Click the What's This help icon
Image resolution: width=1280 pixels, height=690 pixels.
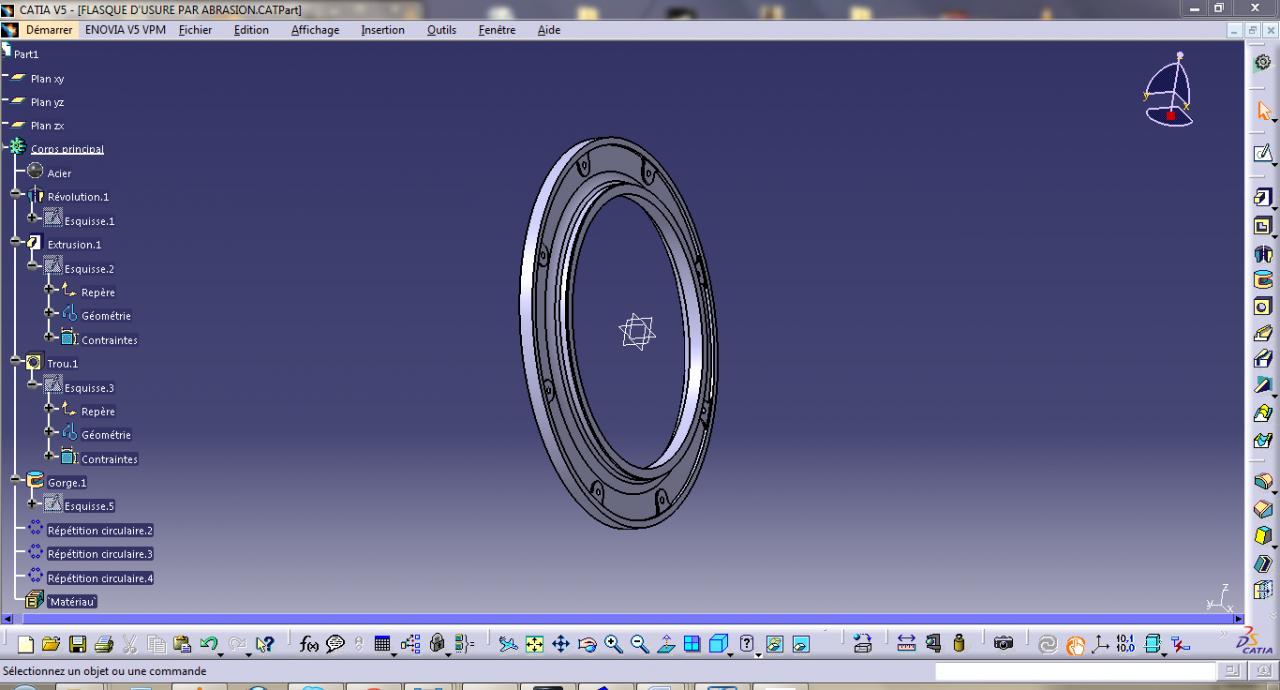pyautogui.click(x=265, y=645)
